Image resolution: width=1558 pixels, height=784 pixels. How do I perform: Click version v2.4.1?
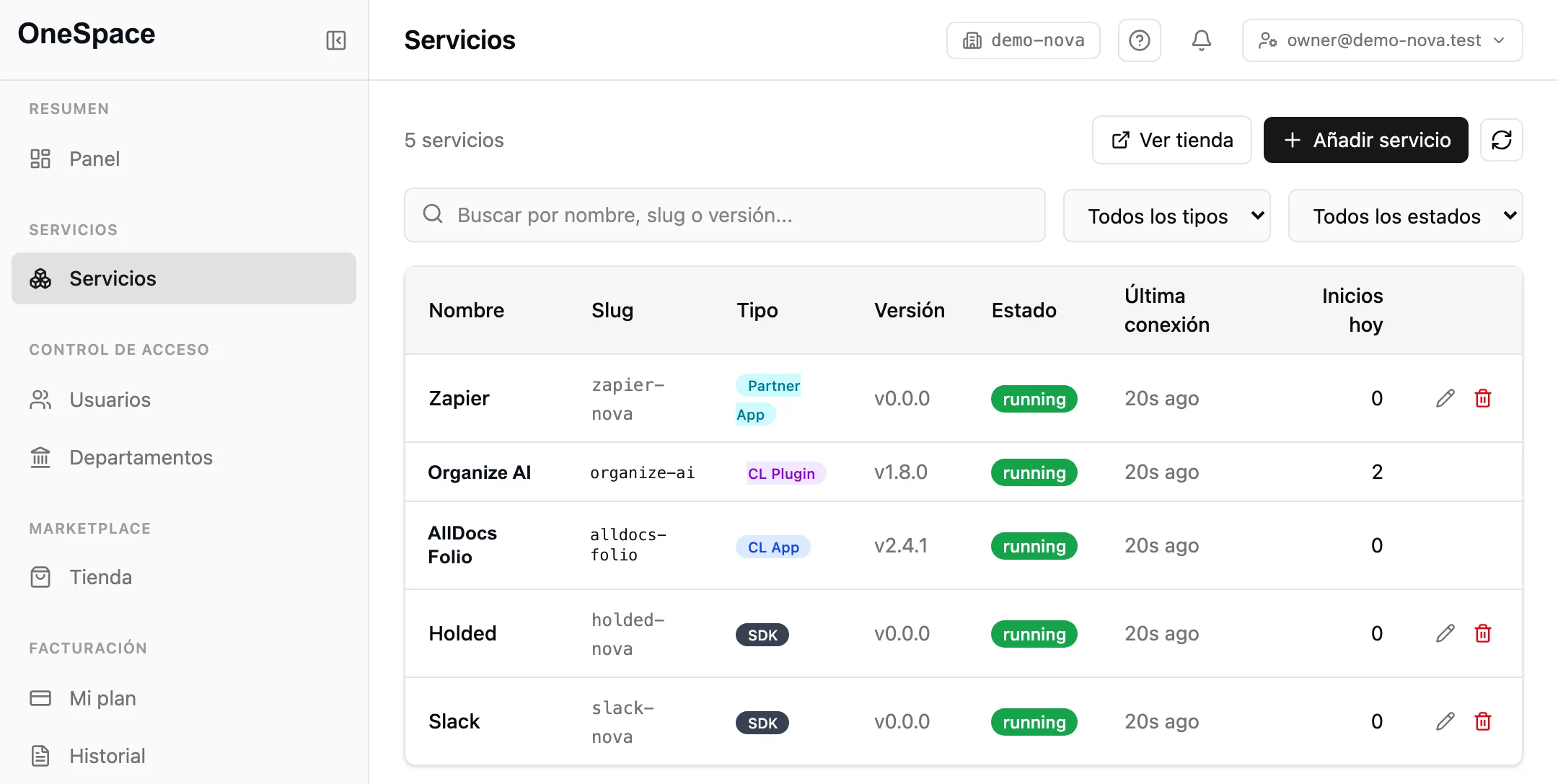[x=901, y=545]
